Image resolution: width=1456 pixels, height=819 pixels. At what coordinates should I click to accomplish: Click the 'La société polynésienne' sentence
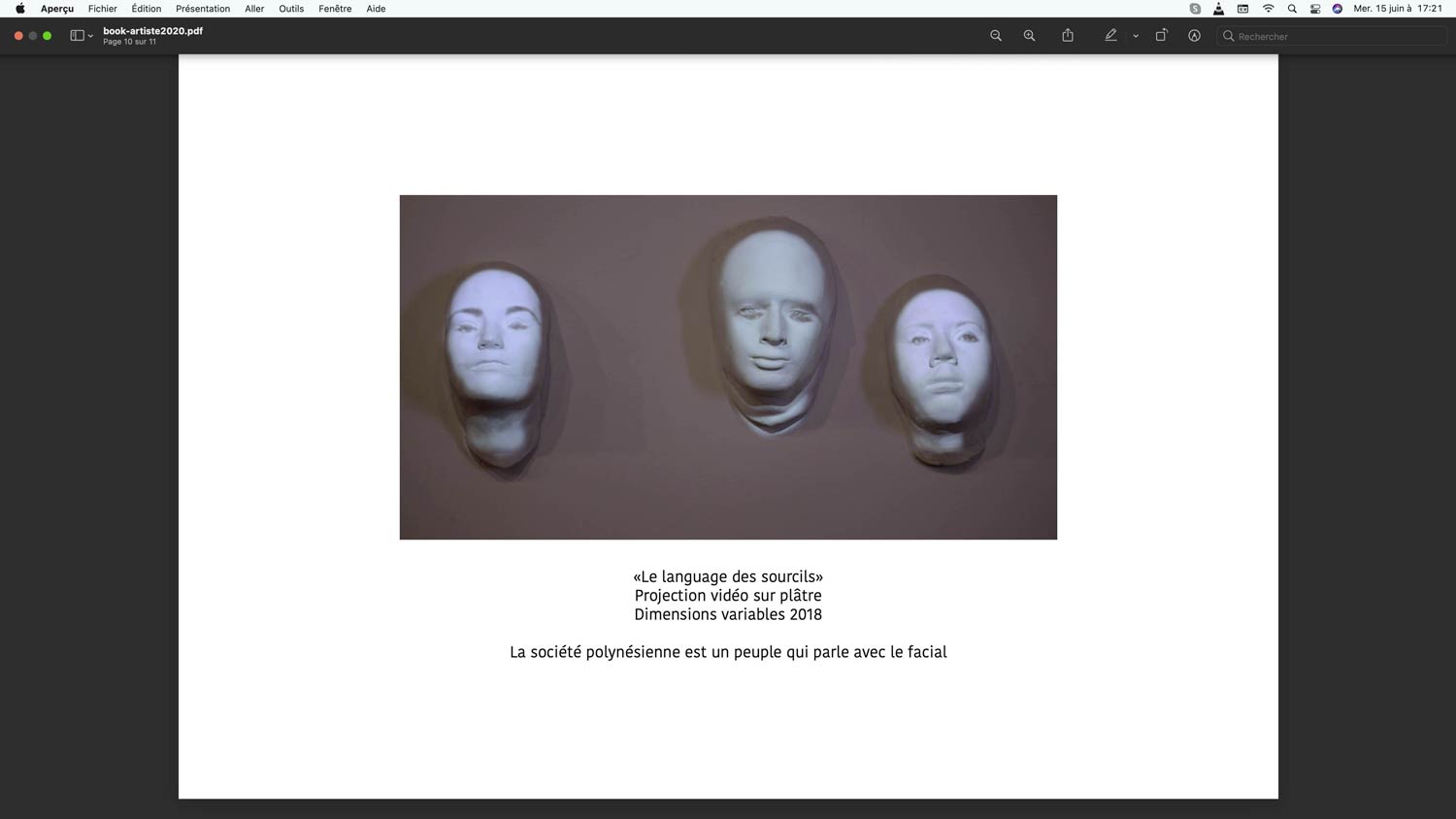(x=728, y=652)
